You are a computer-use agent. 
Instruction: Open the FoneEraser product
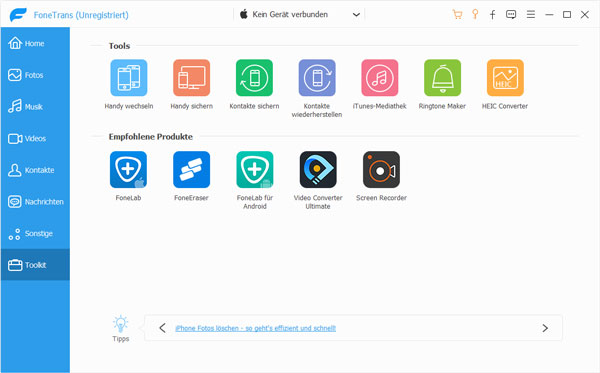click(191, 169)
